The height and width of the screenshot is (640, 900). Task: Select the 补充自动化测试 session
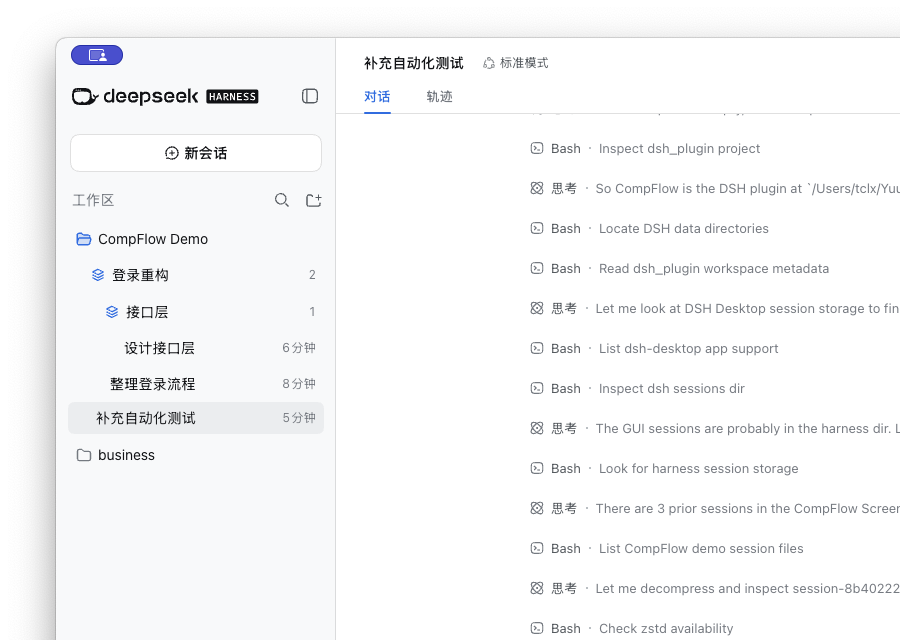[x=196, y=418]
